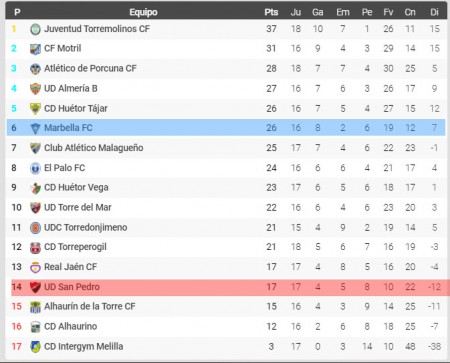Select the highlighted Marbella FC row points

[271, 128]
